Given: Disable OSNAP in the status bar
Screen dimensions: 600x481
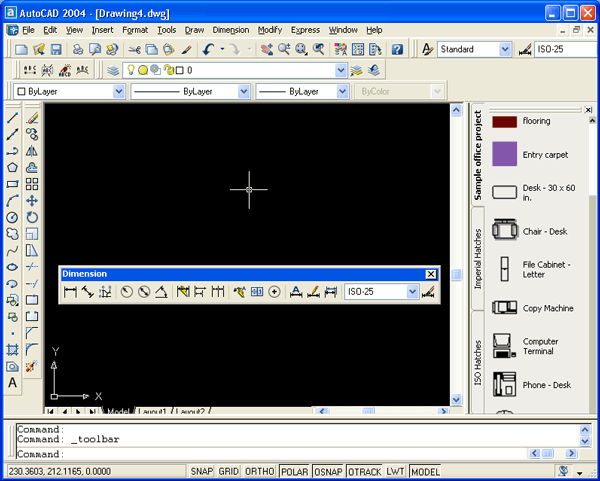Looking at the screenshot, I should (328, 471).
